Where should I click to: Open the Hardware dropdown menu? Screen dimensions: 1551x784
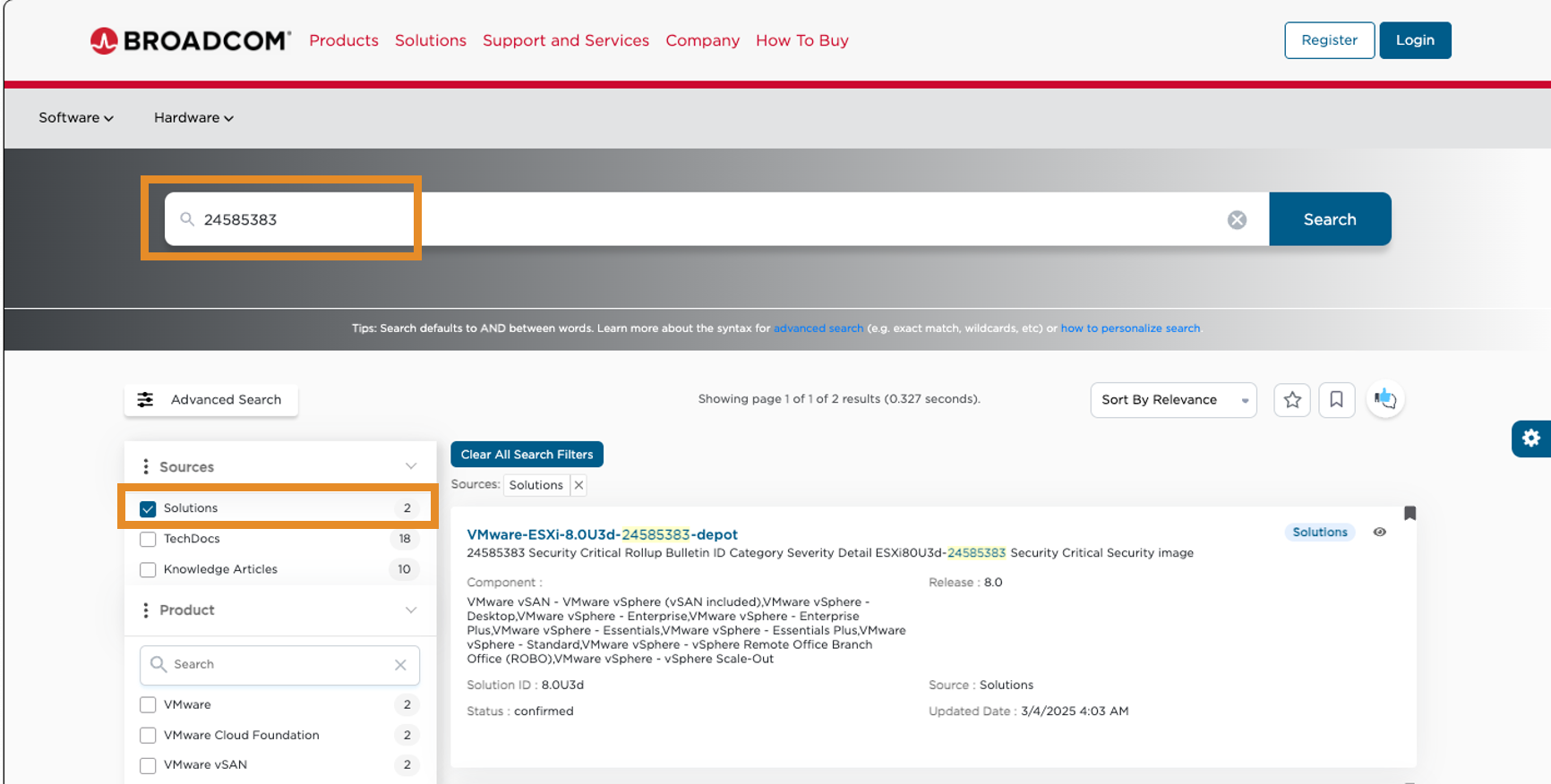193,118
